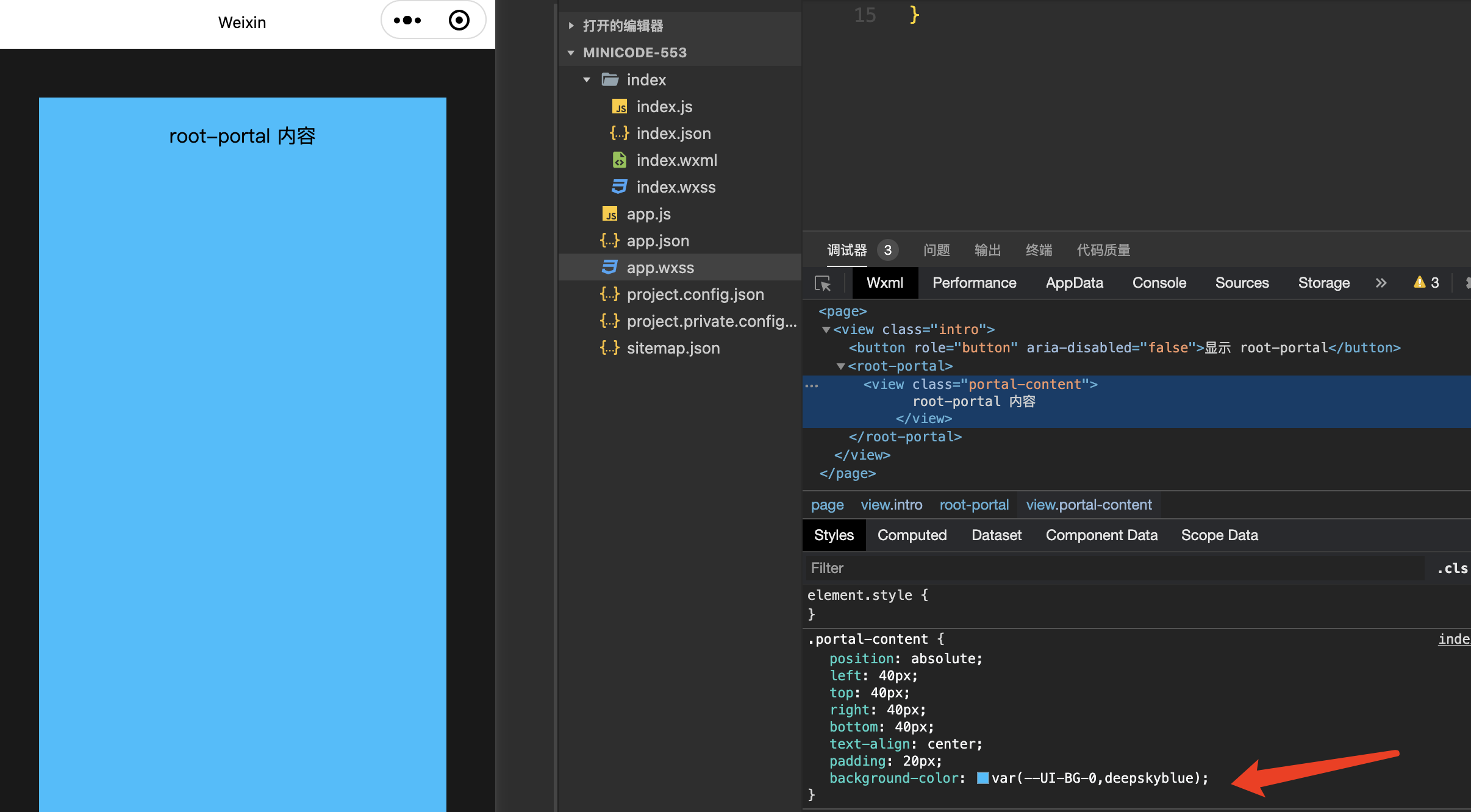
Task: Click the background-color blue swatch
Action: pyautogui.click(x=982, y=778)
